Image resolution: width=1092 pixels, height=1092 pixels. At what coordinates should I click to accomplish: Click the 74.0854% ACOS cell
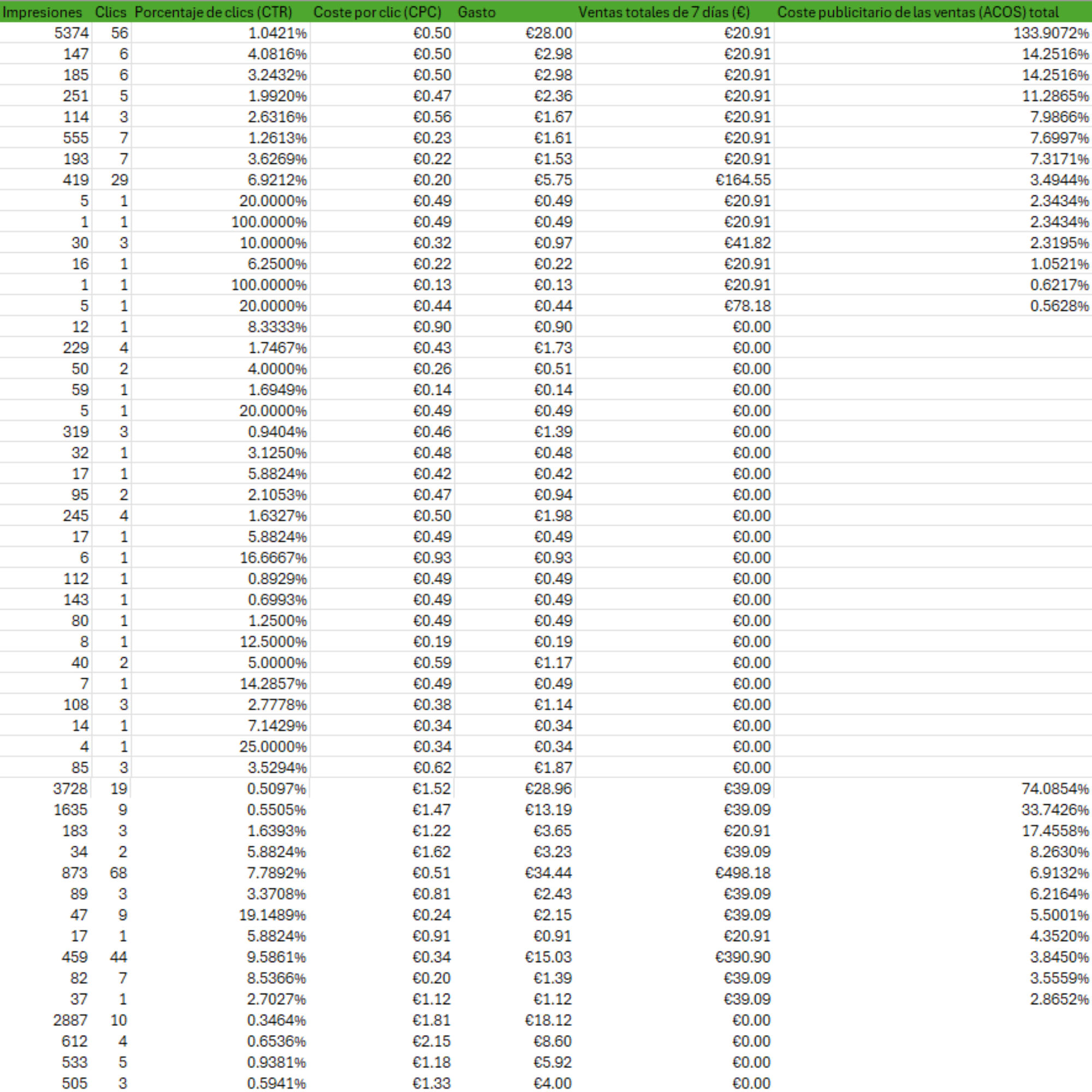[1054, 788]
